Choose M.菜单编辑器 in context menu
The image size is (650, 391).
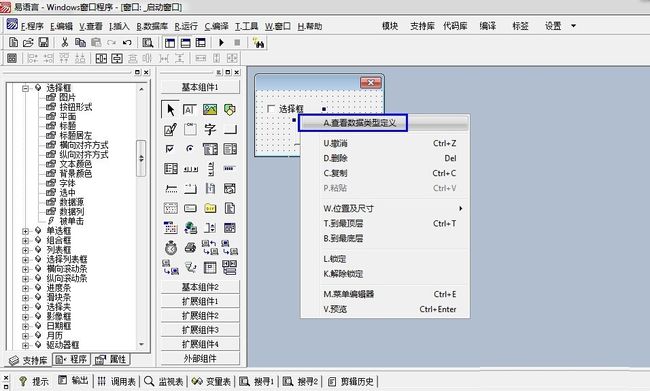386,294
